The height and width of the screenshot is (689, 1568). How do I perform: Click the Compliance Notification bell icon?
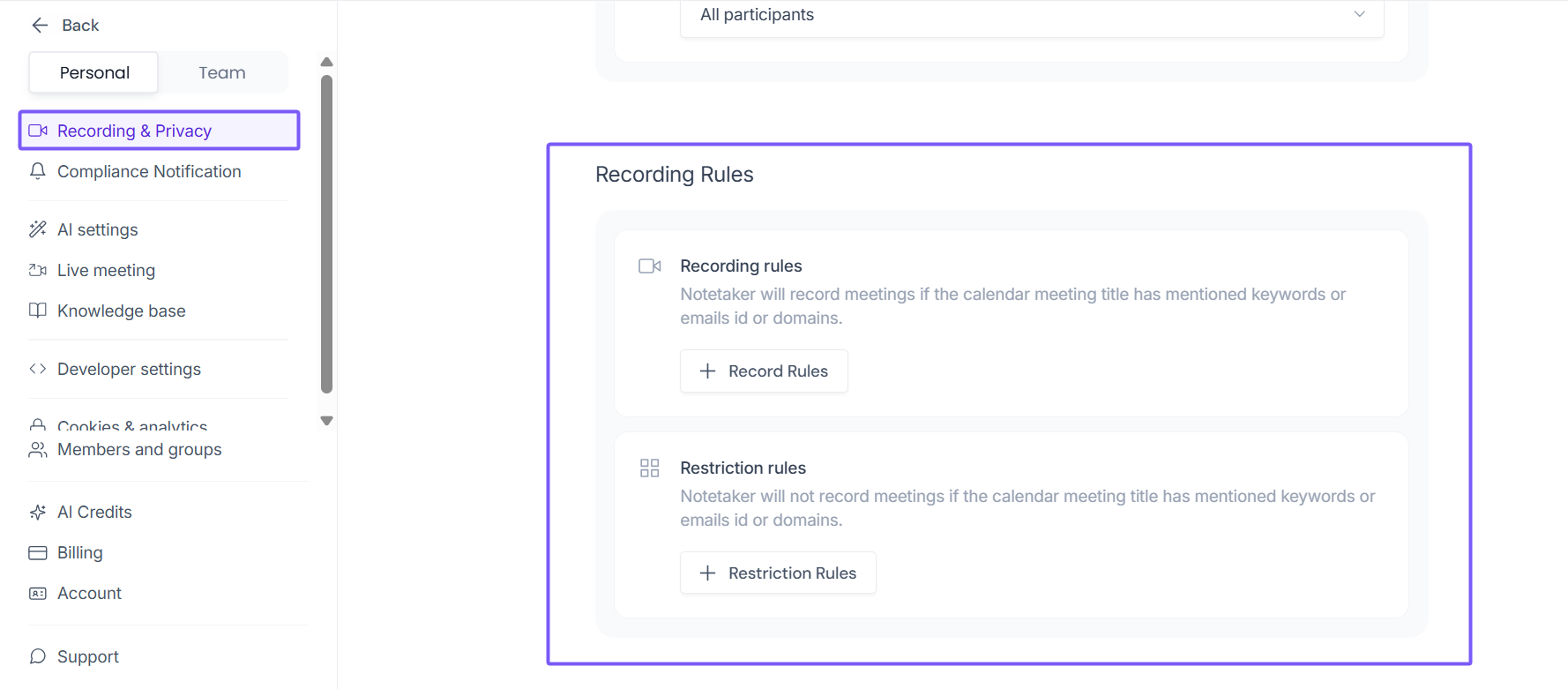[38, 171]
